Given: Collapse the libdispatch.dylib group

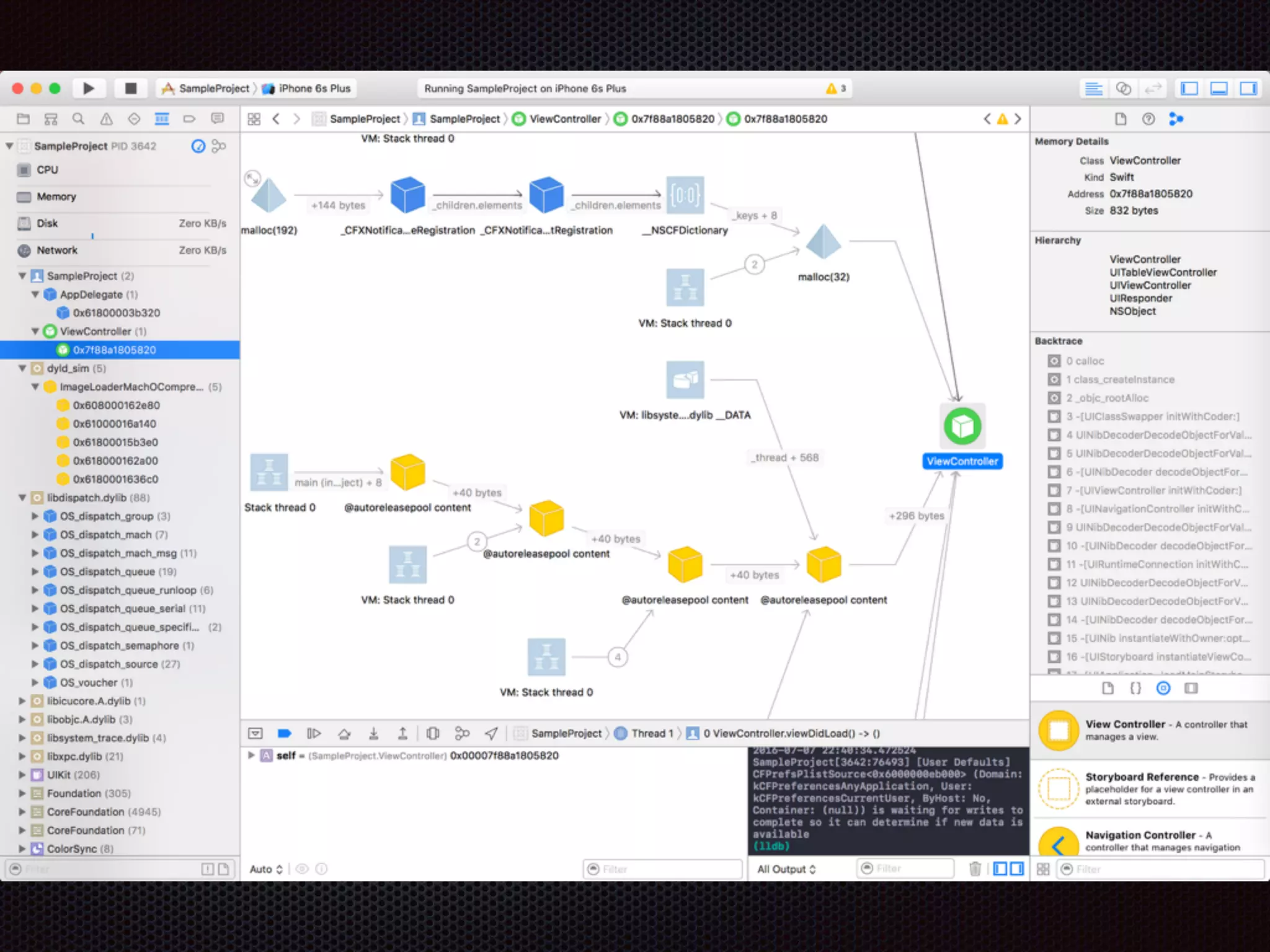Looking at the screenshot, I should pos(22,498).
